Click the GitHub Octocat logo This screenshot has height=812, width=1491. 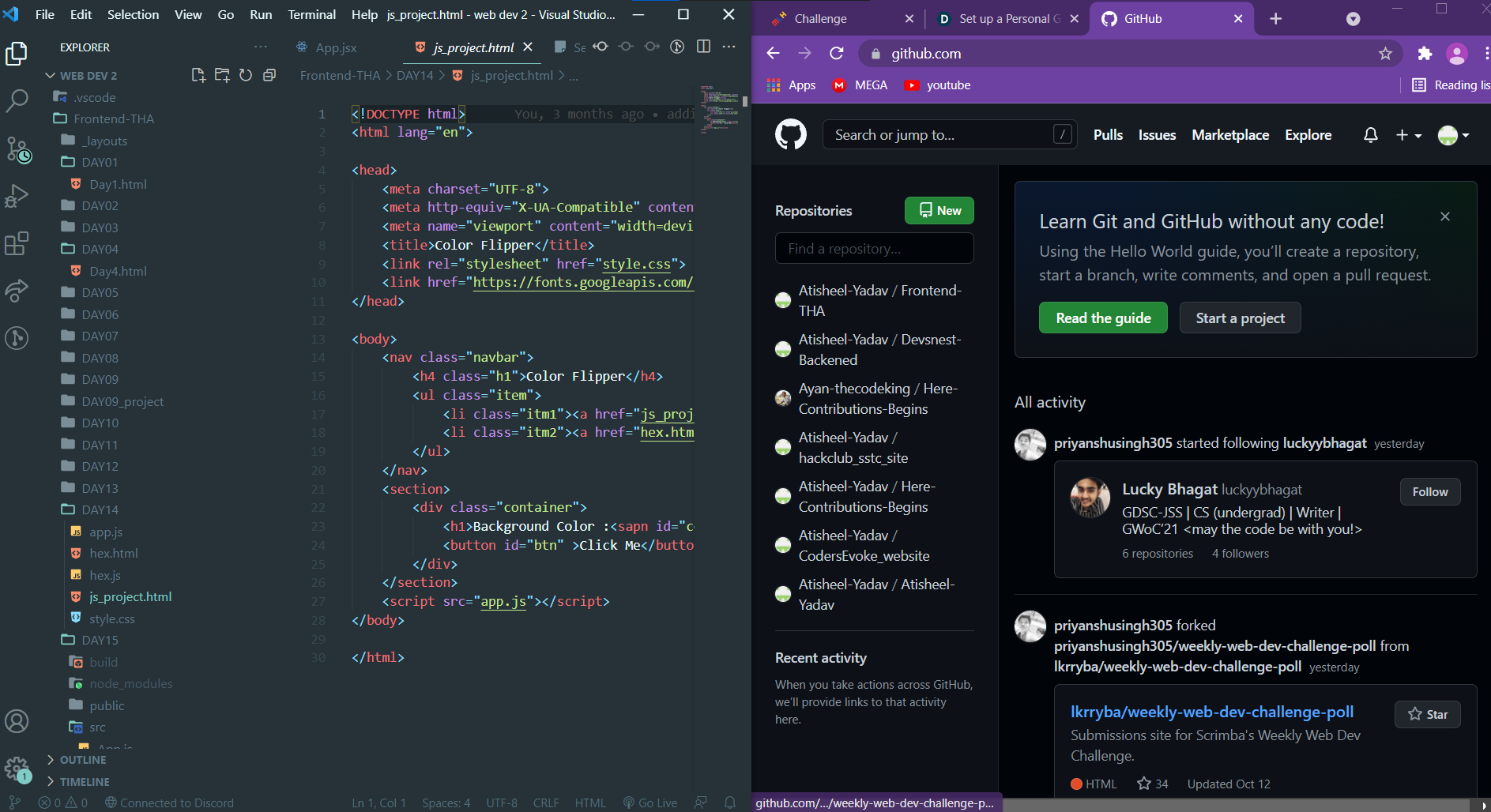[x=791, y=135]
